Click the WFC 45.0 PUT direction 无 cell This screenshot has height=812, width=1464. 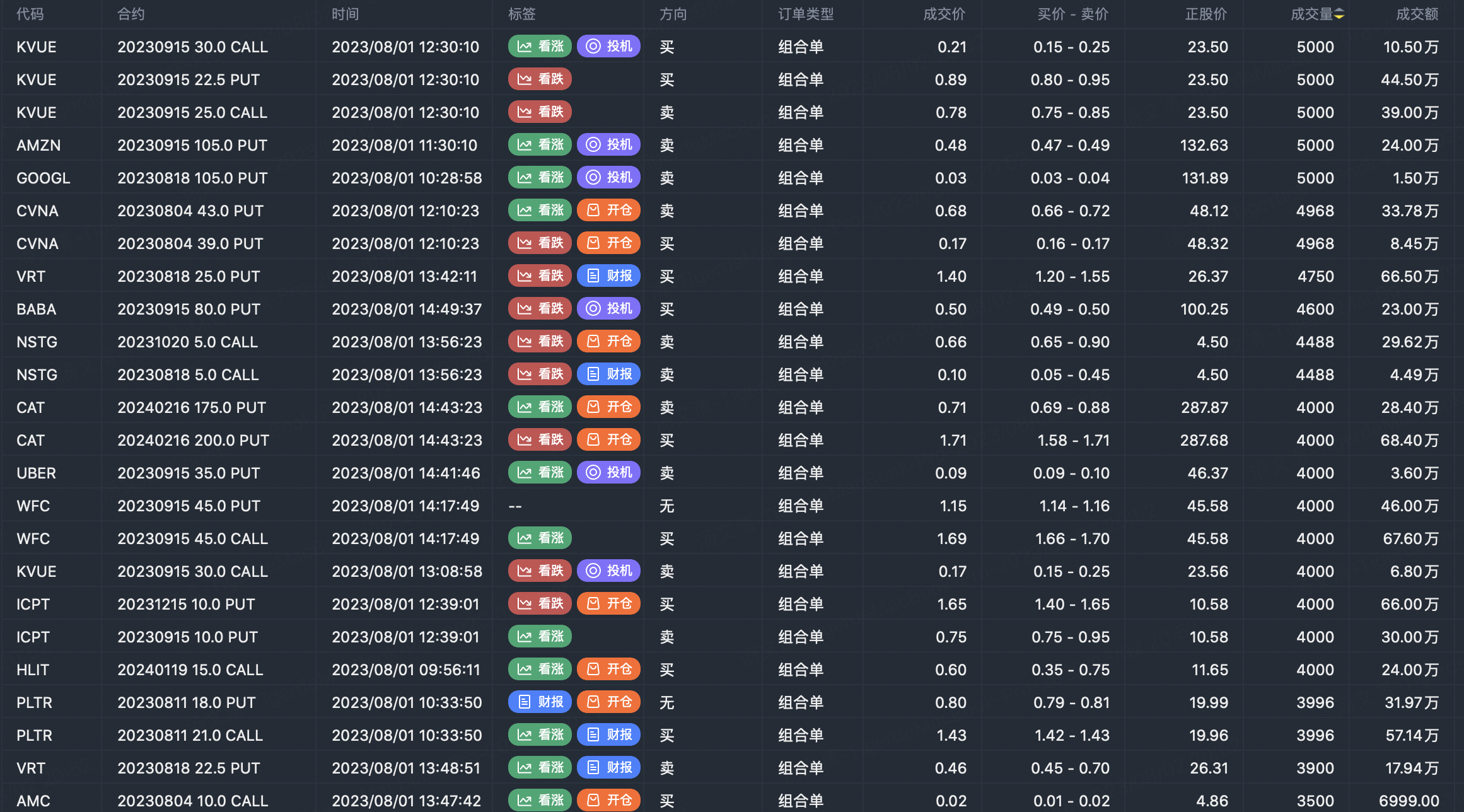point(667,506)
